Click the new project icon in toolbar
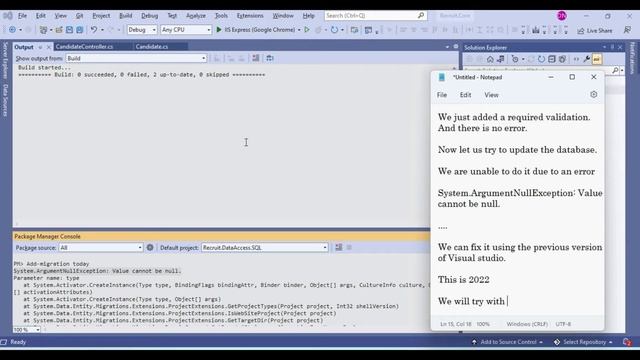Image resolution: width=640 pixels, height=360 pixels. click(x=43, y=30)
